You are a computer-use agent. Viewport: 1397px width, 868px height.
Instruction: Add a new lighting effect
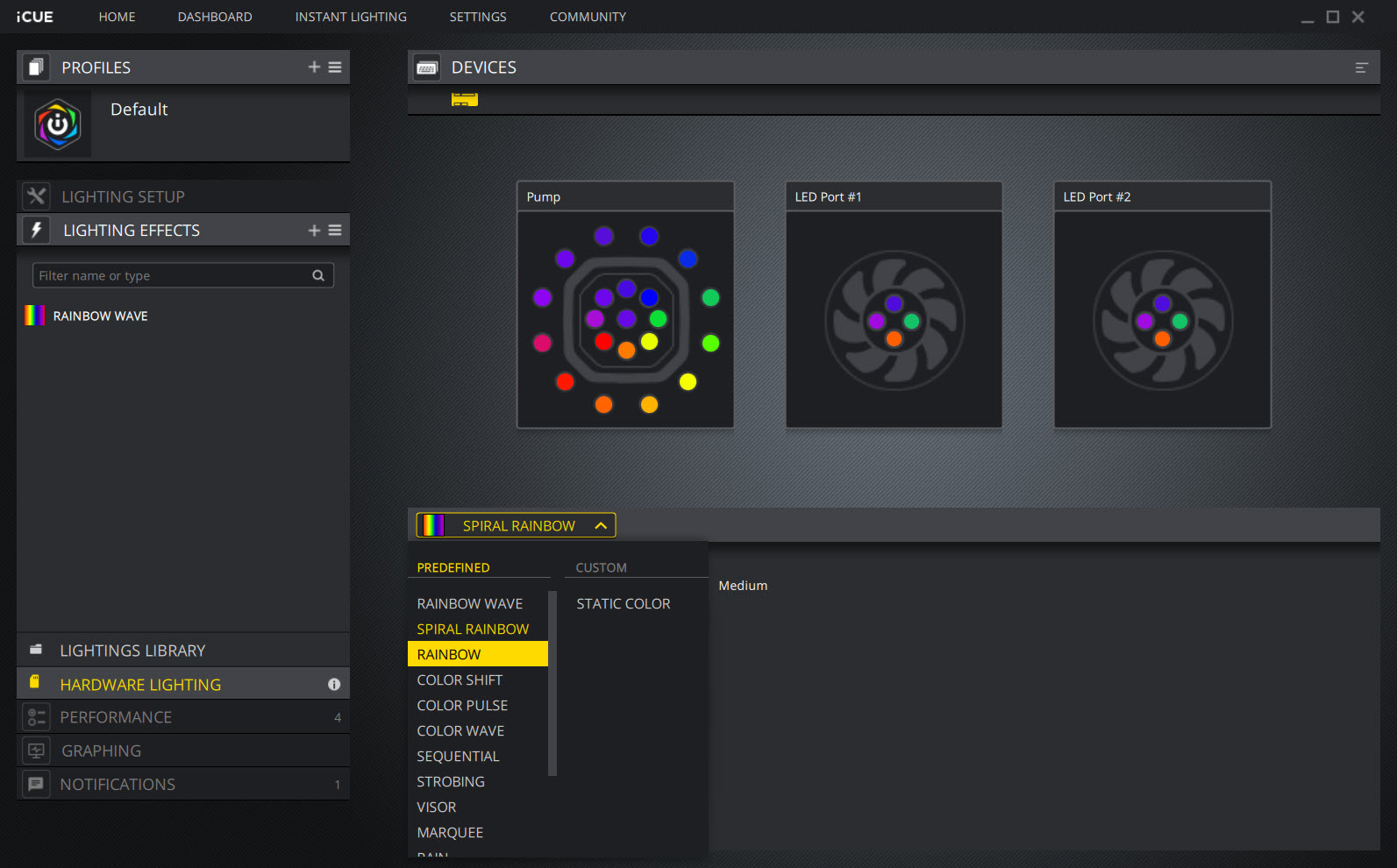coord(314,231)
